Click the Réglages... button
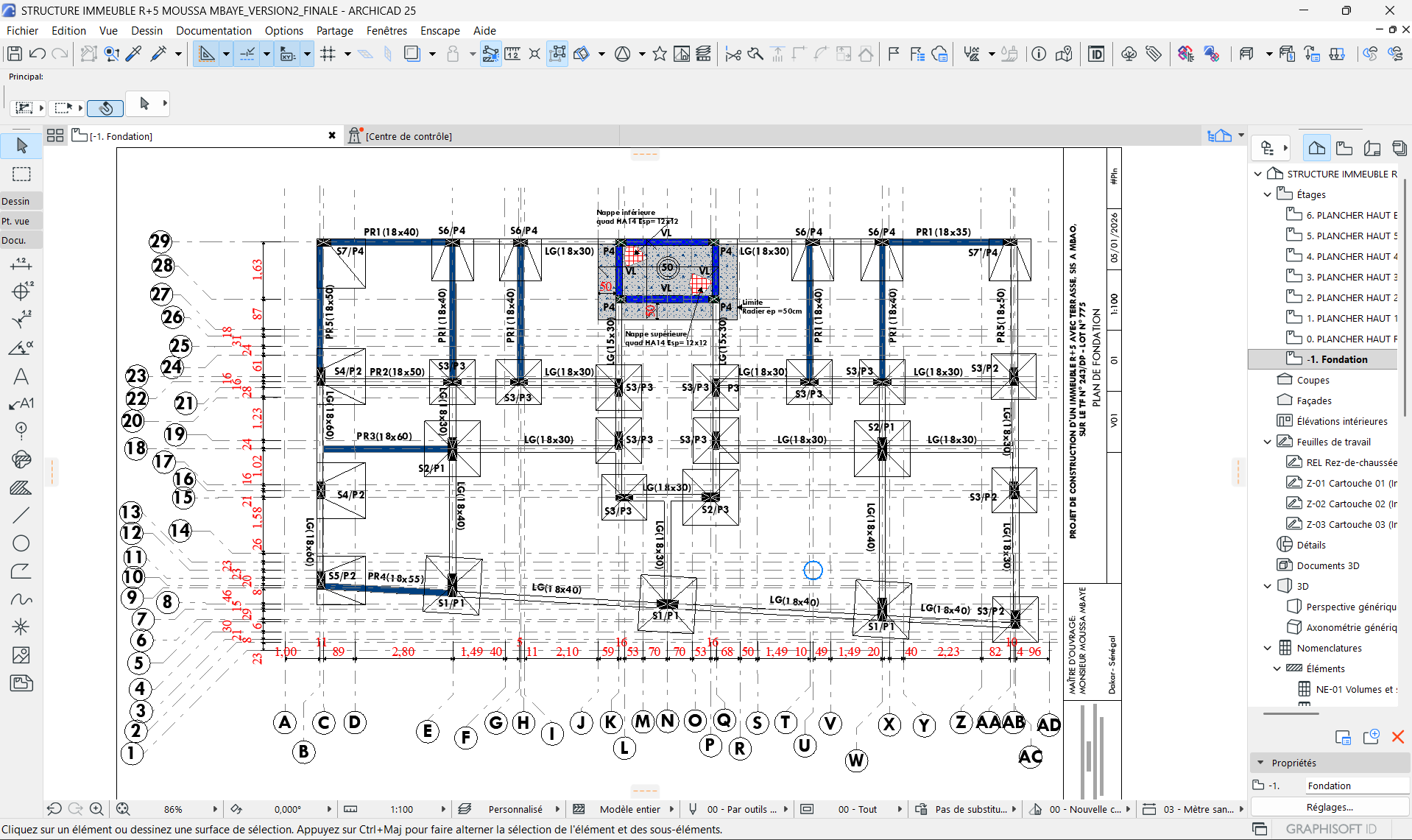Image resolution: width=1412 pixels, height=840 pixels. [1330, 807]
